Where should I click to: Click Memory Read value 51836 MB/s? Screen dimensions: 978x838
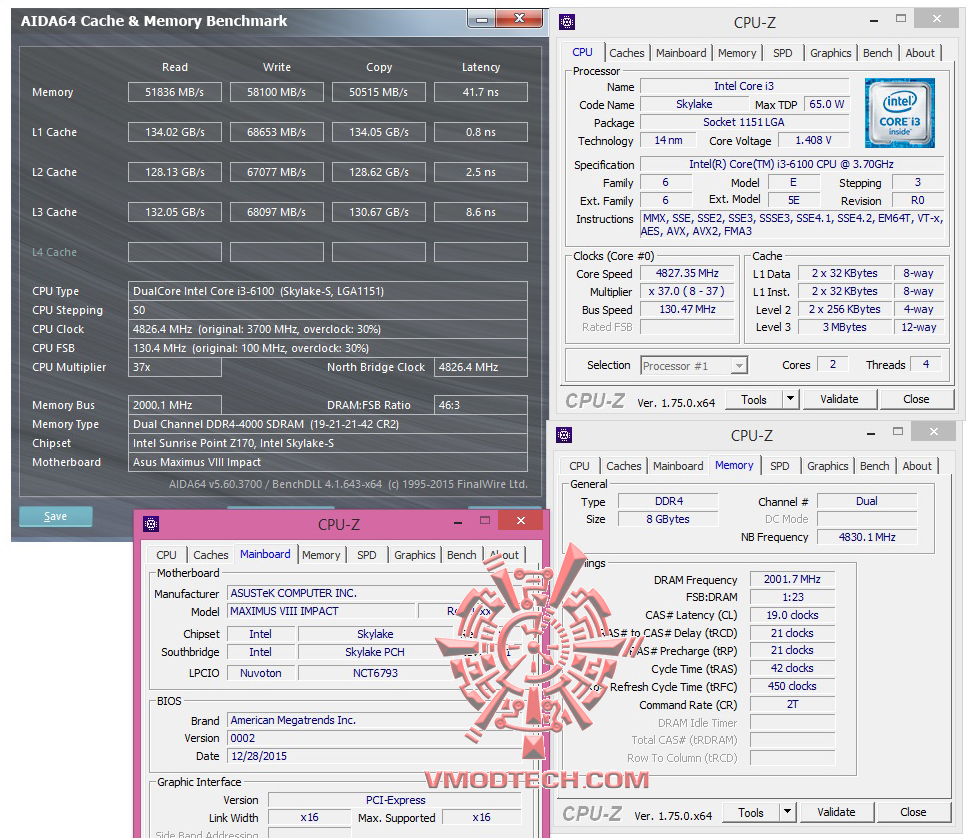(175, 92)
